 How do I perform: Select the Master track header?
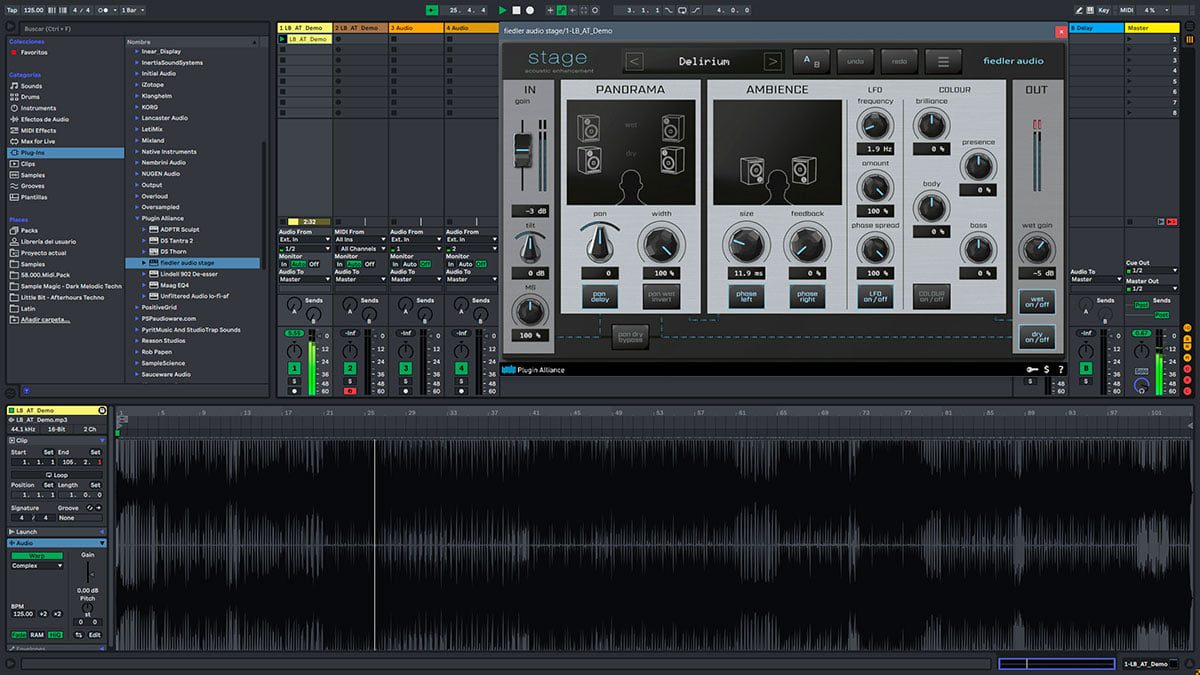coord(1151,27)
